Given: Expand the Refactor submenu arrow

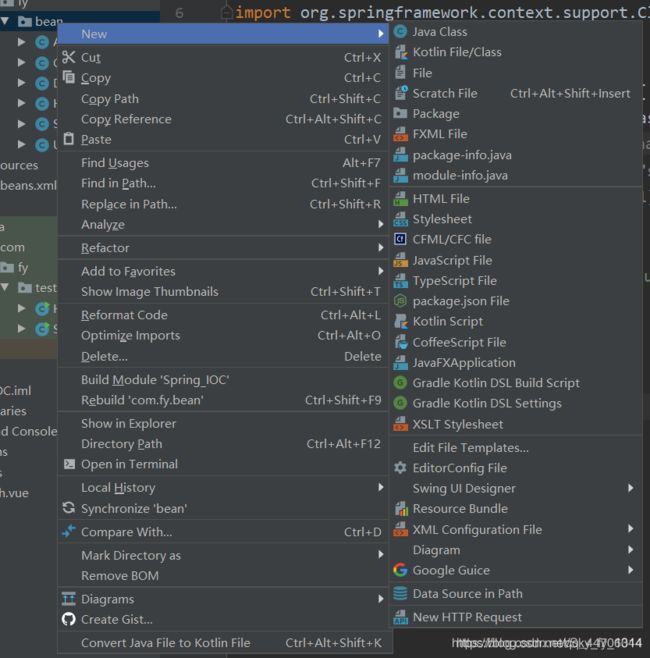Looking at the screenshot, I should [x=381, y=248].
